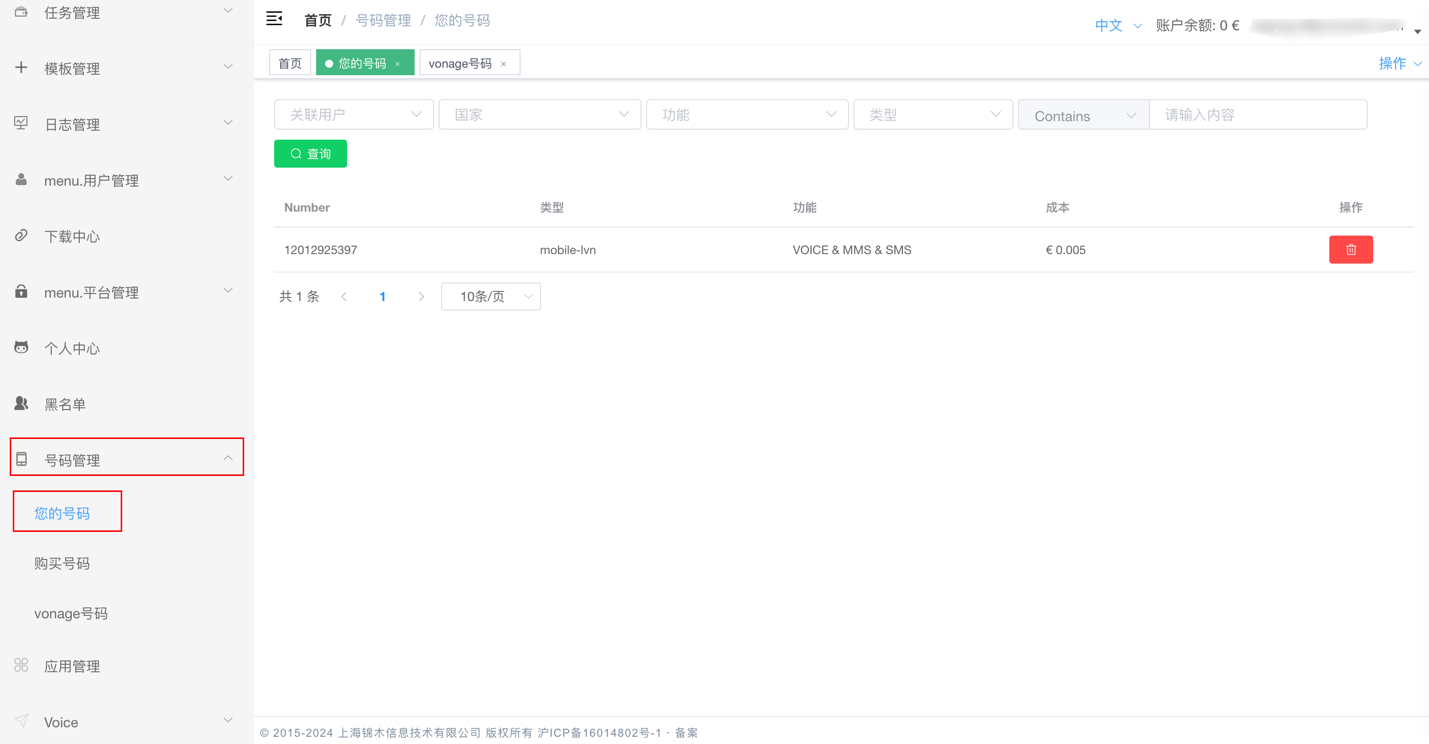
Task: Click the 共 1 条 total text
Action: click(299, 297)
